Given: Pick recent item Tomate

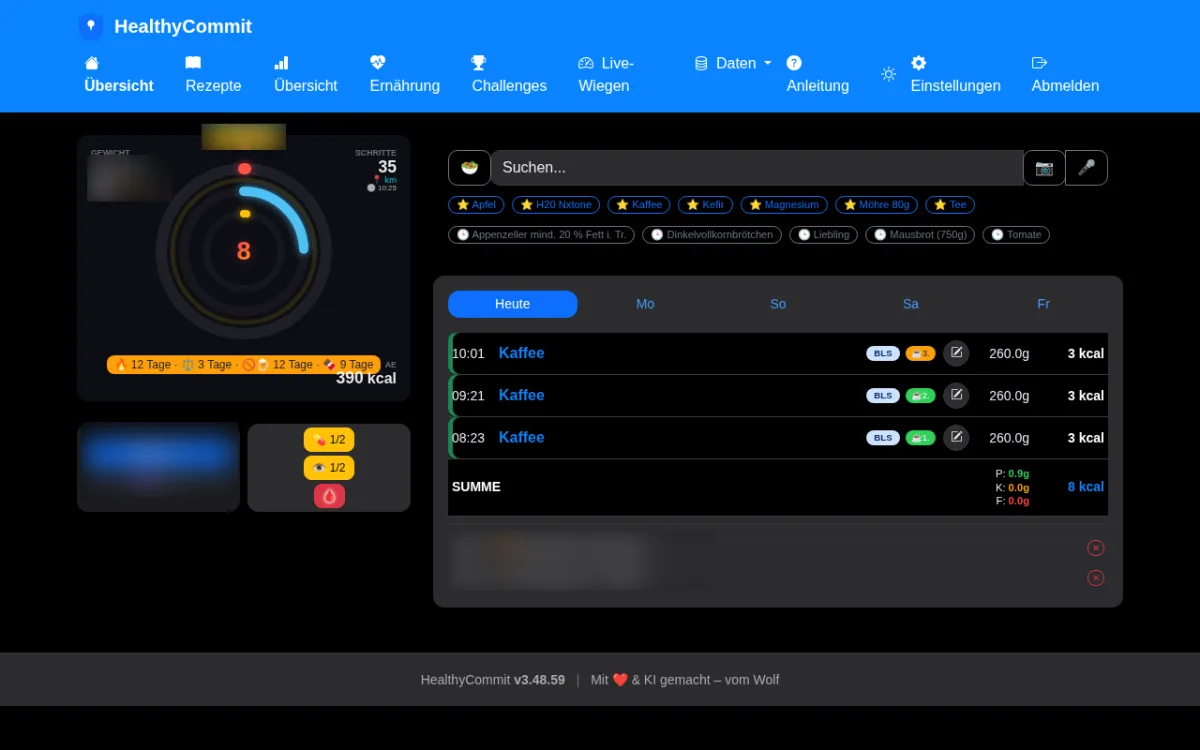Looking at the screenshot, I should (x=1016, y=235).
